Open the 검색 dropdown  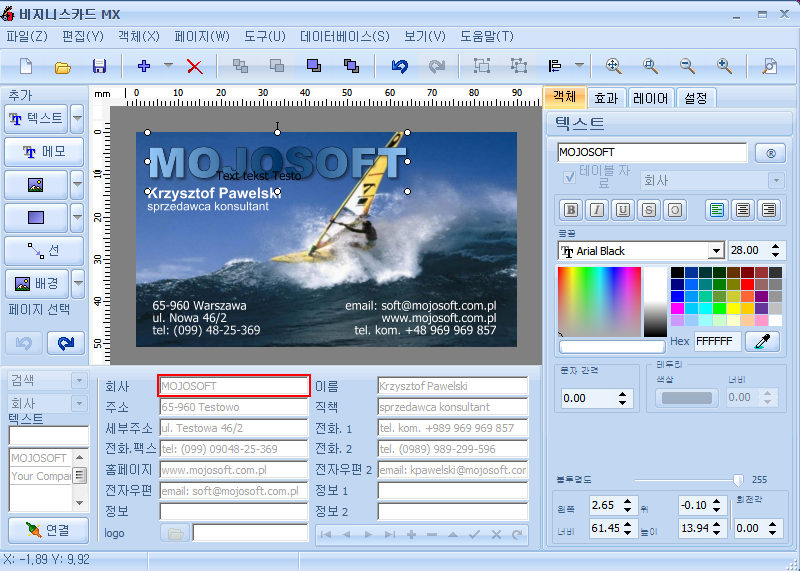click(x=79, y=381)
